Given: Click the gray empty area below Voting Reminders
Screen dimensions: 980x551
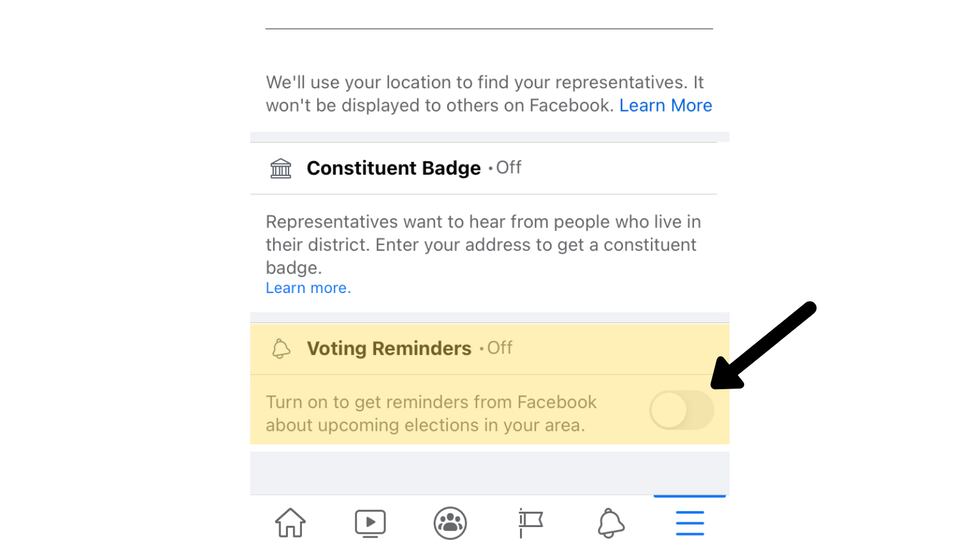Looking at the screenshot, I should click(489, 472).
